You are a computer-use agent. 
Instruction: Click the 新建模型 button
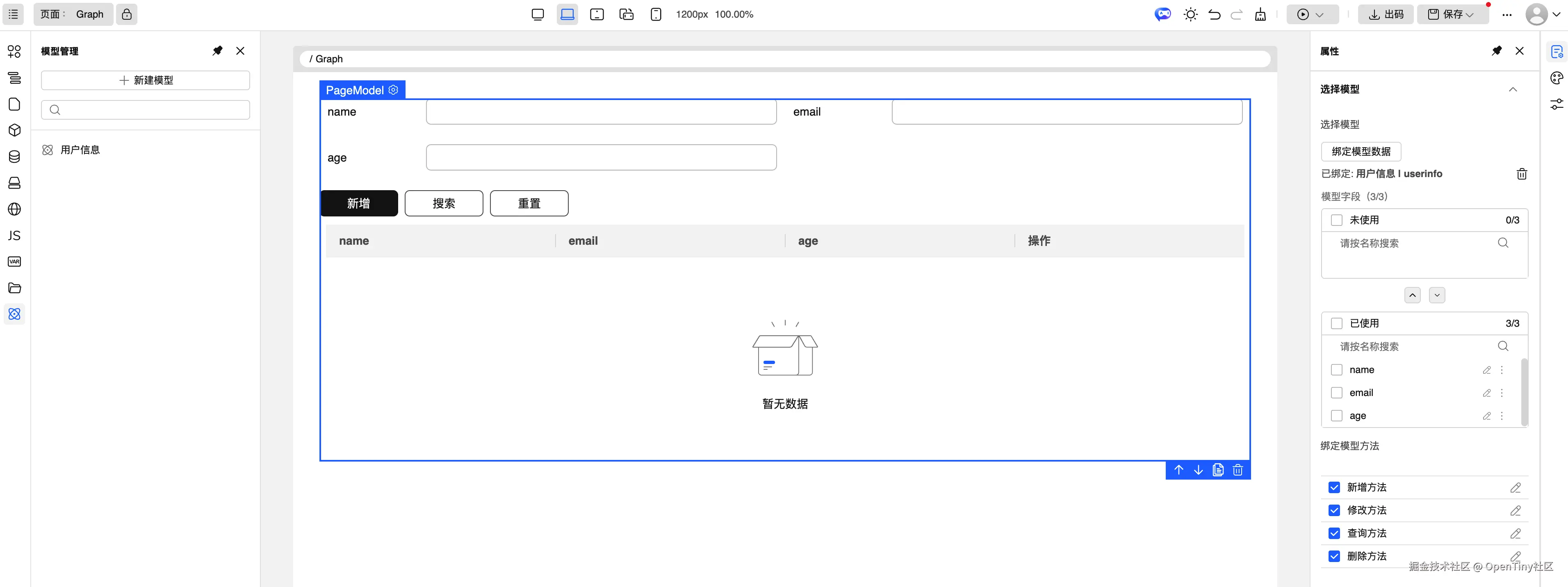(146, 80)
